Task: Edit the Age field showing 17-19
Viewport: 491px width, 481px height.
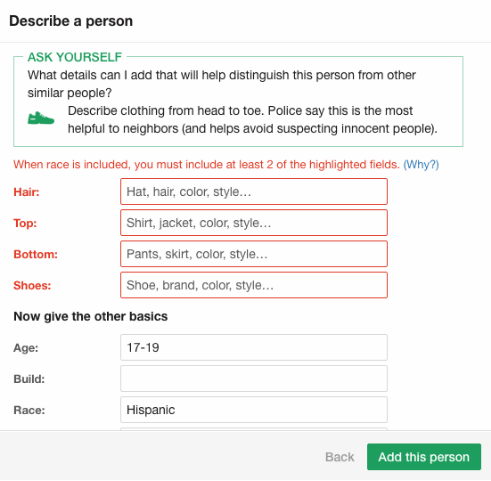Action: (254, 348)
